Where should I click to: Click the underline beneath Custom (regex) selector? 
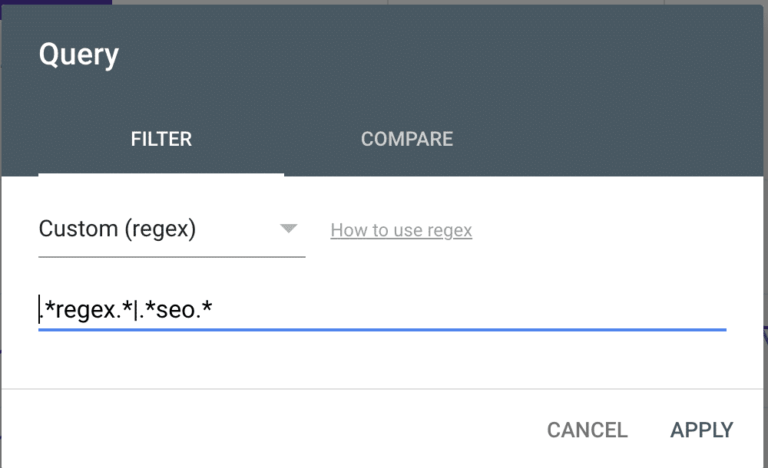coord(171,257)
